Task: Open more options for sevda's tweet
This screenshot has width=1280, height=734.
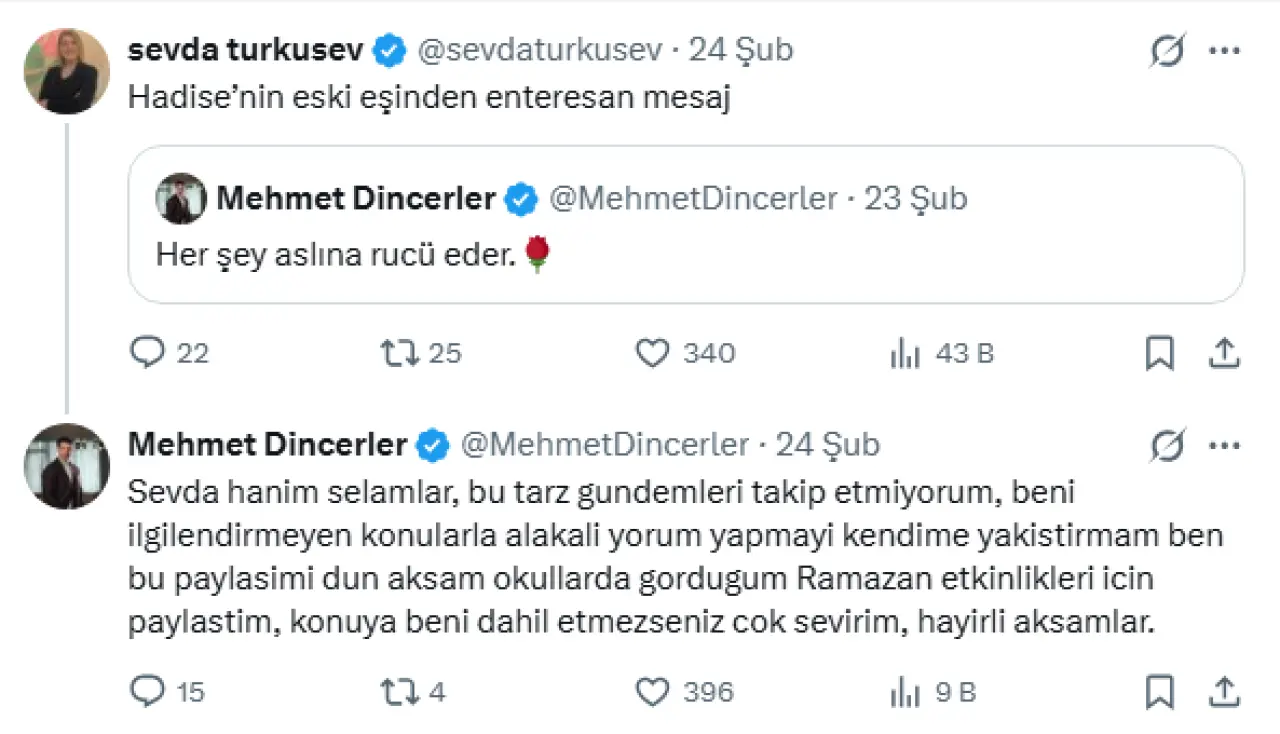Action: 1225,50
